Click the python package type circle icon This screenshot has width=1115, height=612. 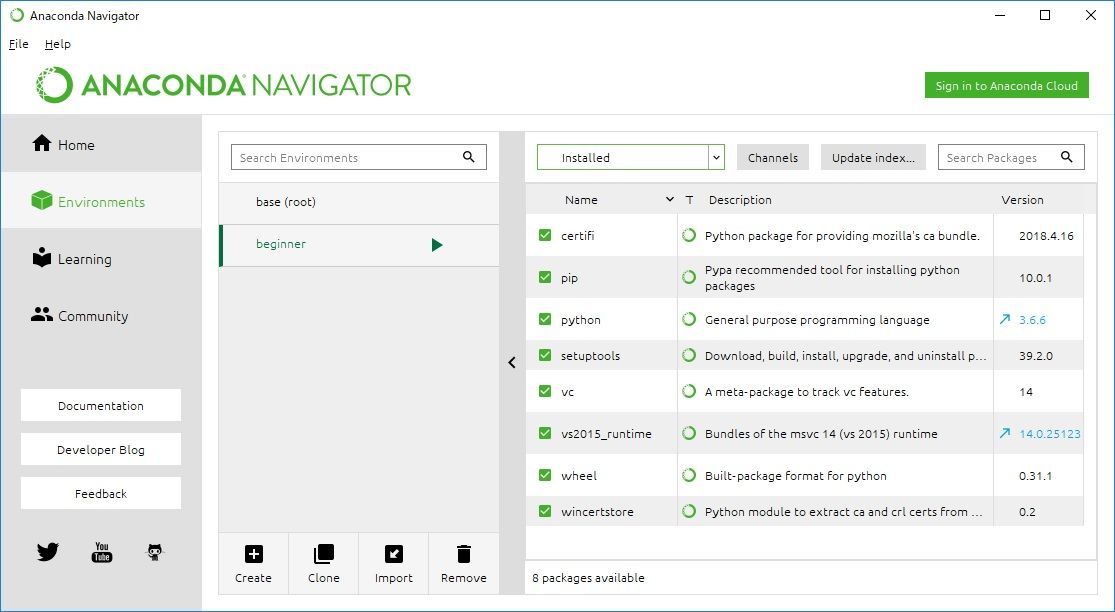pos(688,319)
